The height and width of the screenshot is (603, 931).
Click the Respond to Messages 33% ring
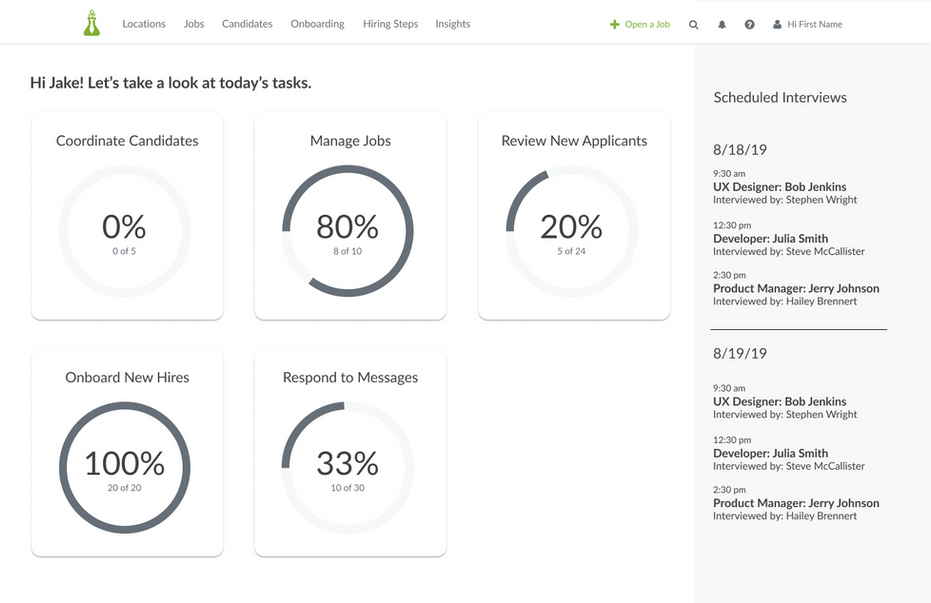pos(348,467)
